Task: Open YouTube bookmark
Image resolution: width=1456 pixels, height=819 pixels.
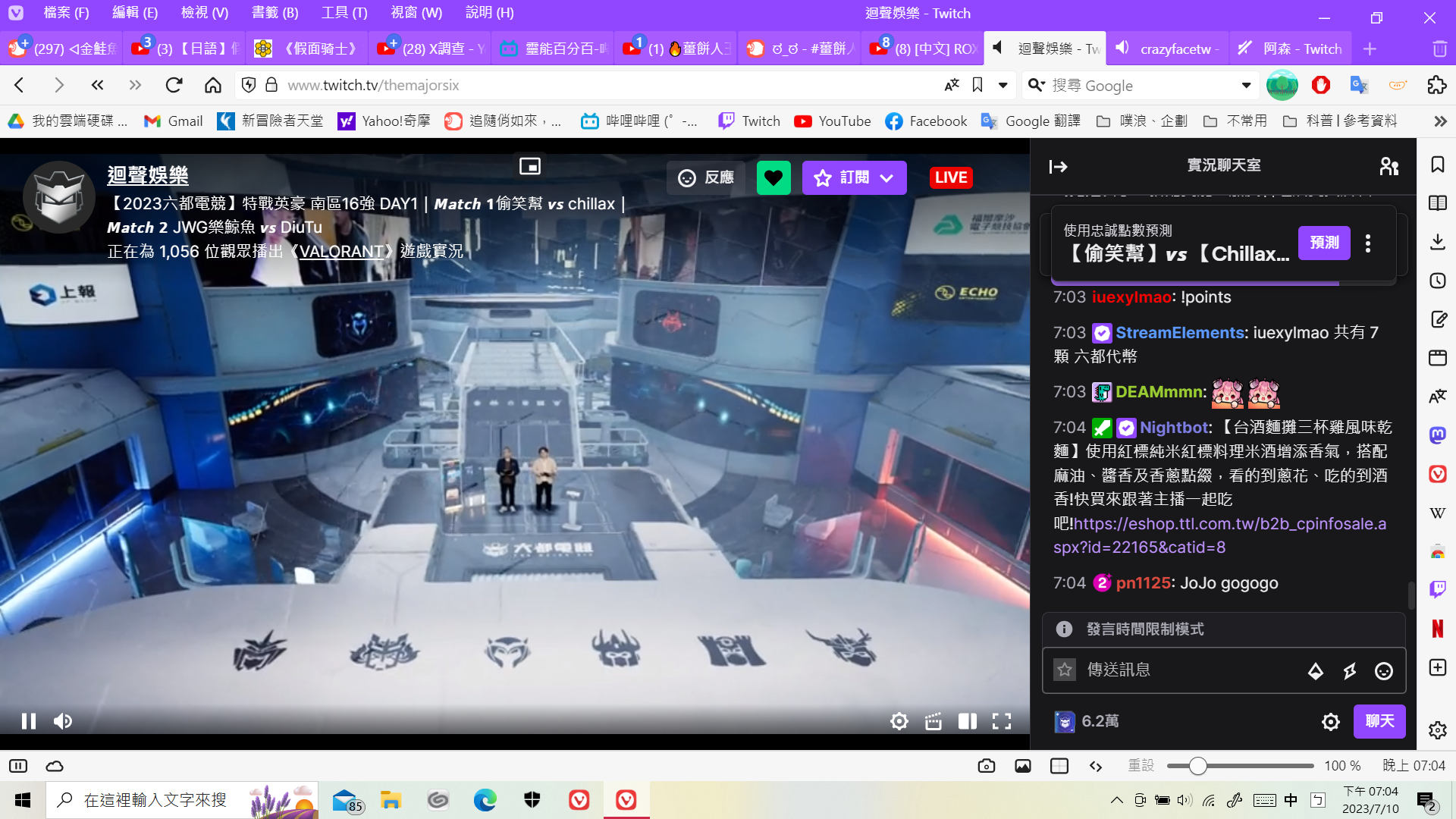Action: click(x=832, y=121)
